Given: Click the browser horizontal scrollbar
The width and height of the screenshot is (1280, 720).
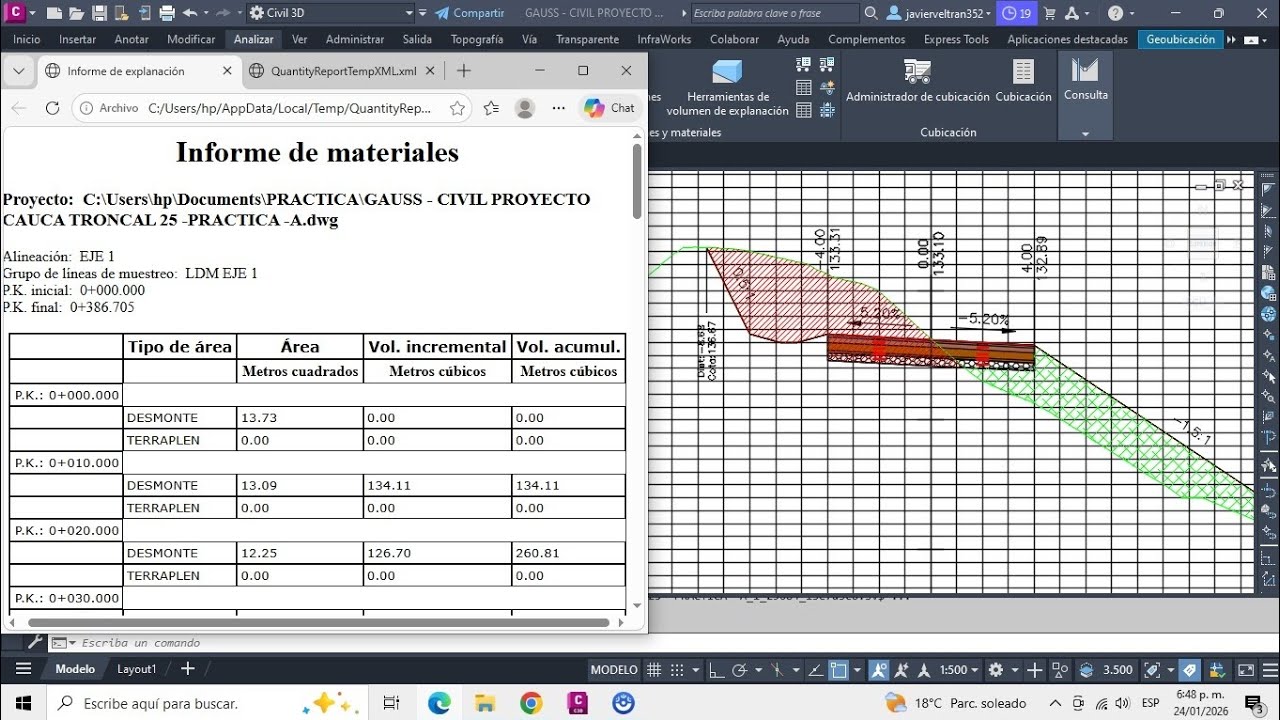Looking at the screenshot, I should pyautogui.click(x=318, y=622).
